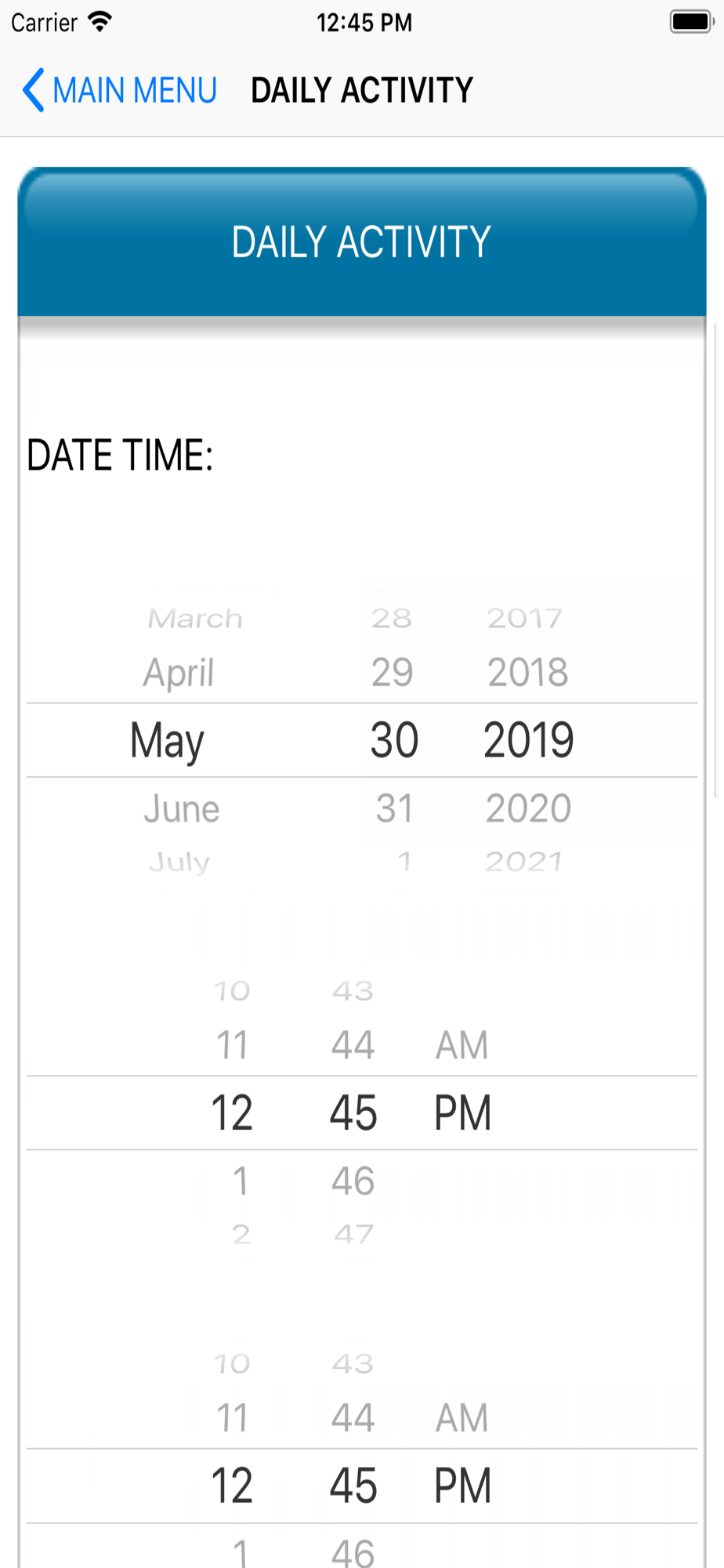Image resolution: width=724 pixels, height=1568 pixels.
Task: Set the year to 2018
Action: tap(527, 672)
